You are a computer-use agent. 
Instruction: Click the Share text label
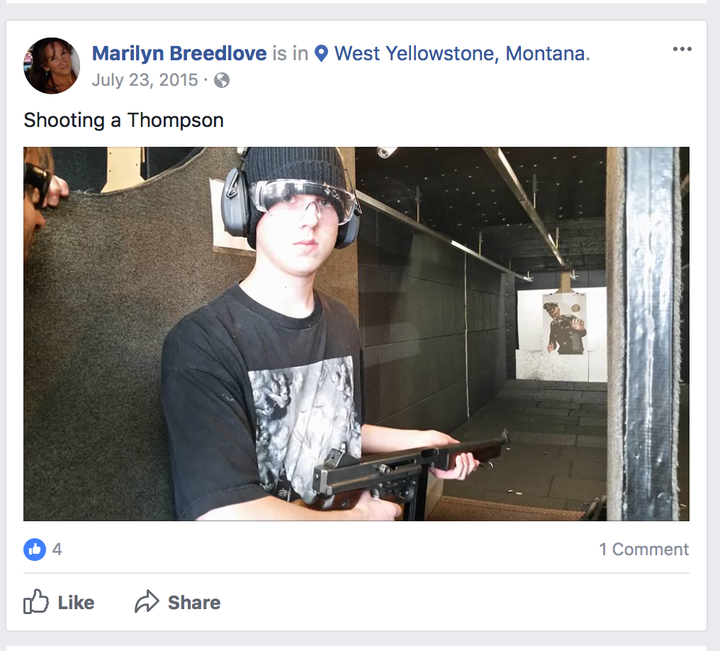click(194, 602)
